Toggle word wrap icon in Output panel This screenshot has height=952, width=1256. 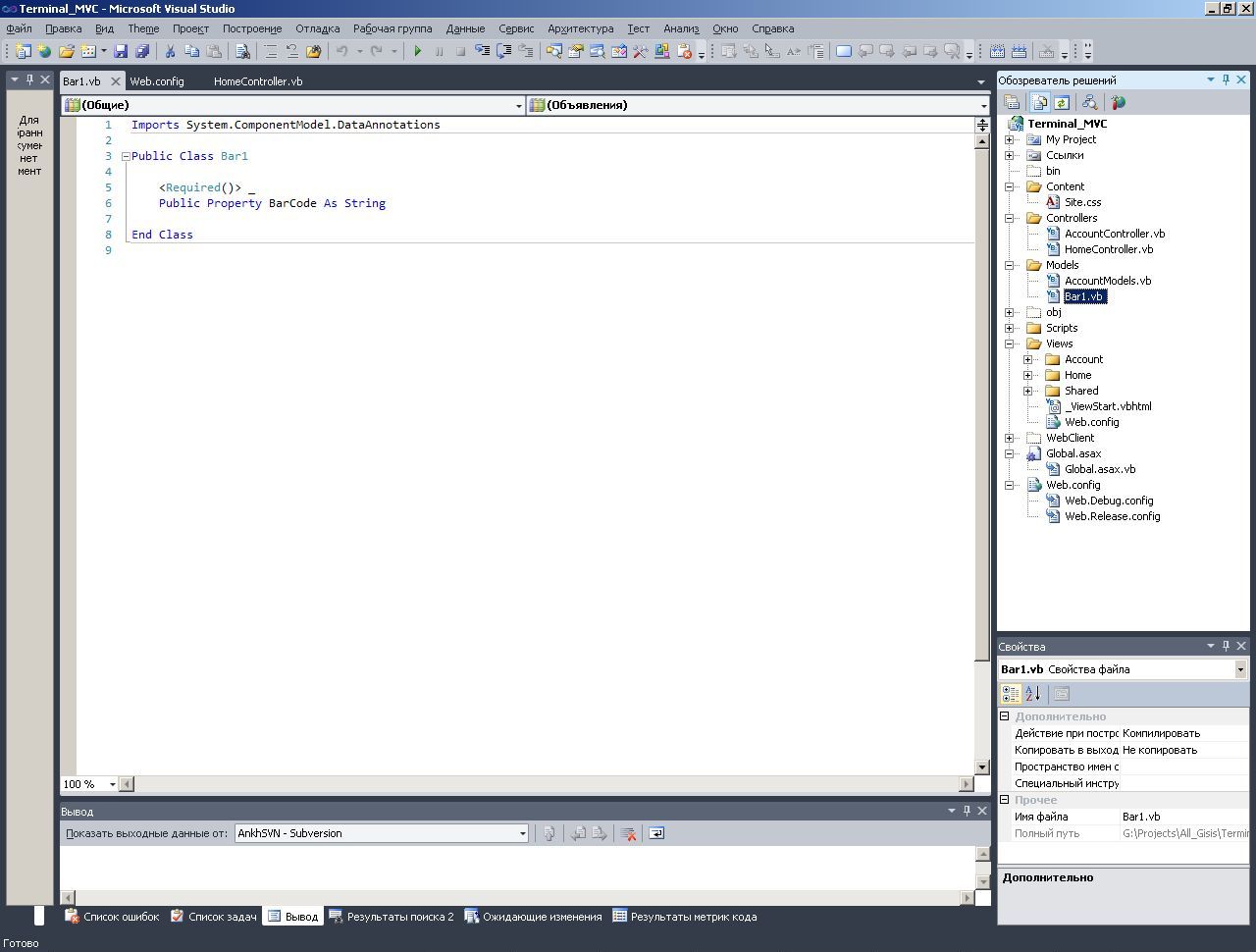(x=656, y=833)
